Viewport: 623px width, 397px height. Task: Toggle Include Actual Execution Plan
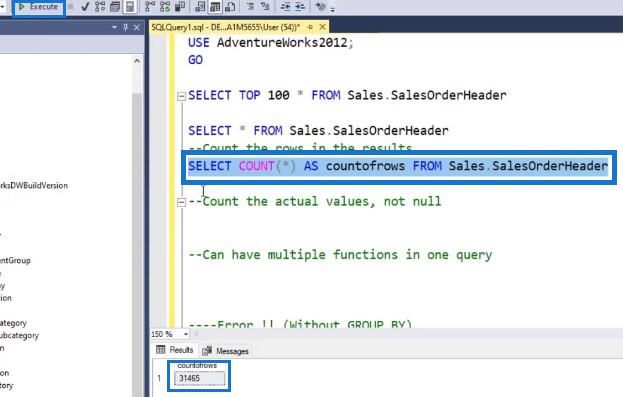[150, 7]
